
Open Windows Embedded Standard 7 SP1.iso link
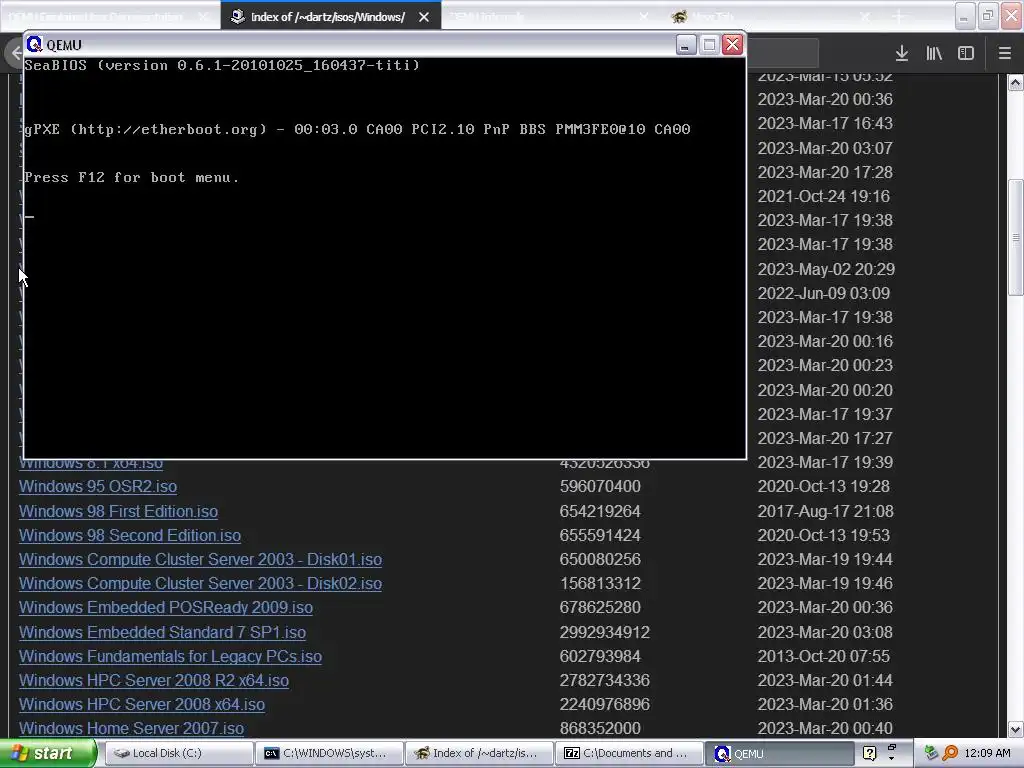(162, 632)
